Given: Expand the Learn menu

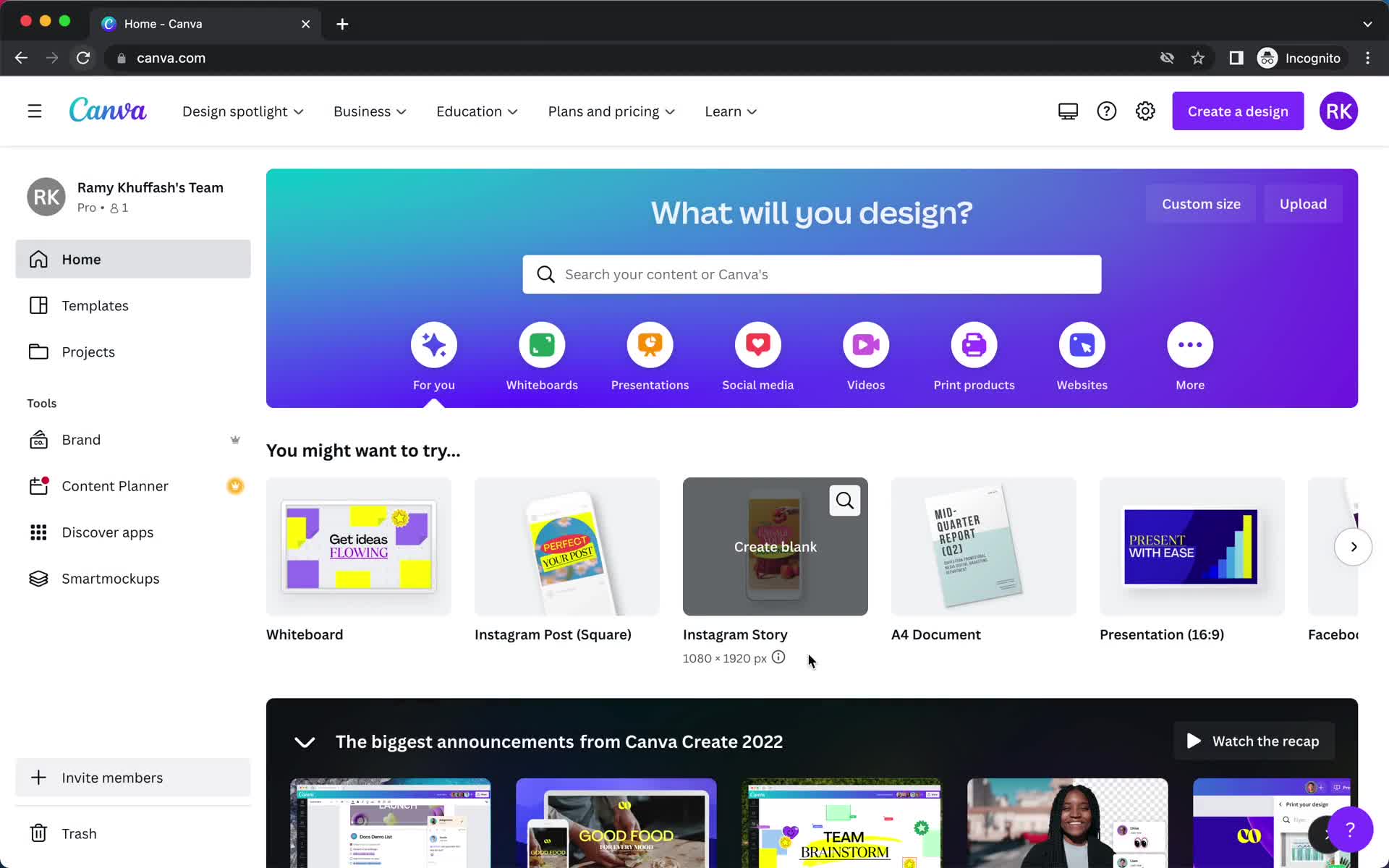Looking at the screenshot, I should click(731, 111).
